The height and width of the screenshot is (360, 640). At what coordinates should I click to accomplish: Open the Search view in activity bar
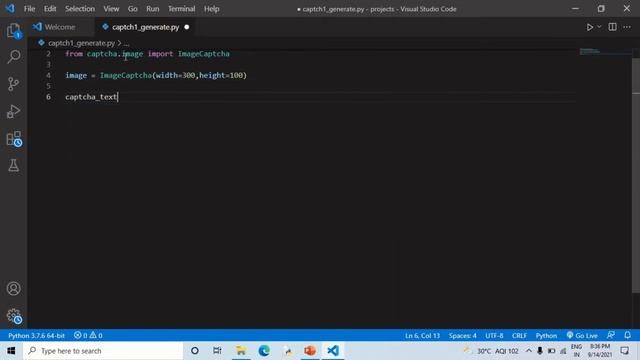tap(13, 57)
